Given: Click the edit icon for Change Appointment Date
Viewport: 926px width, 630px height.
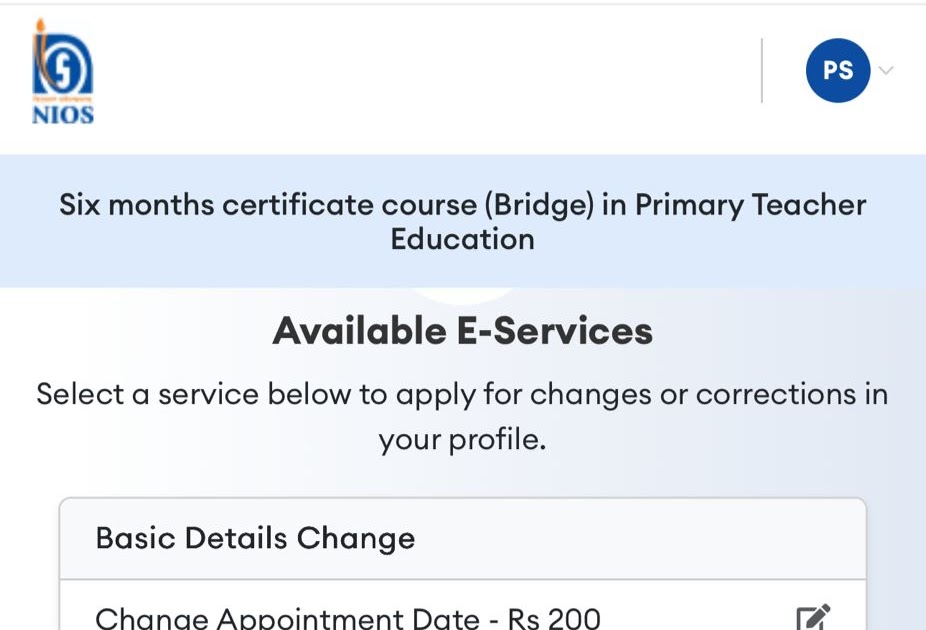Looking at the screenshot, I should coord(812,617).
